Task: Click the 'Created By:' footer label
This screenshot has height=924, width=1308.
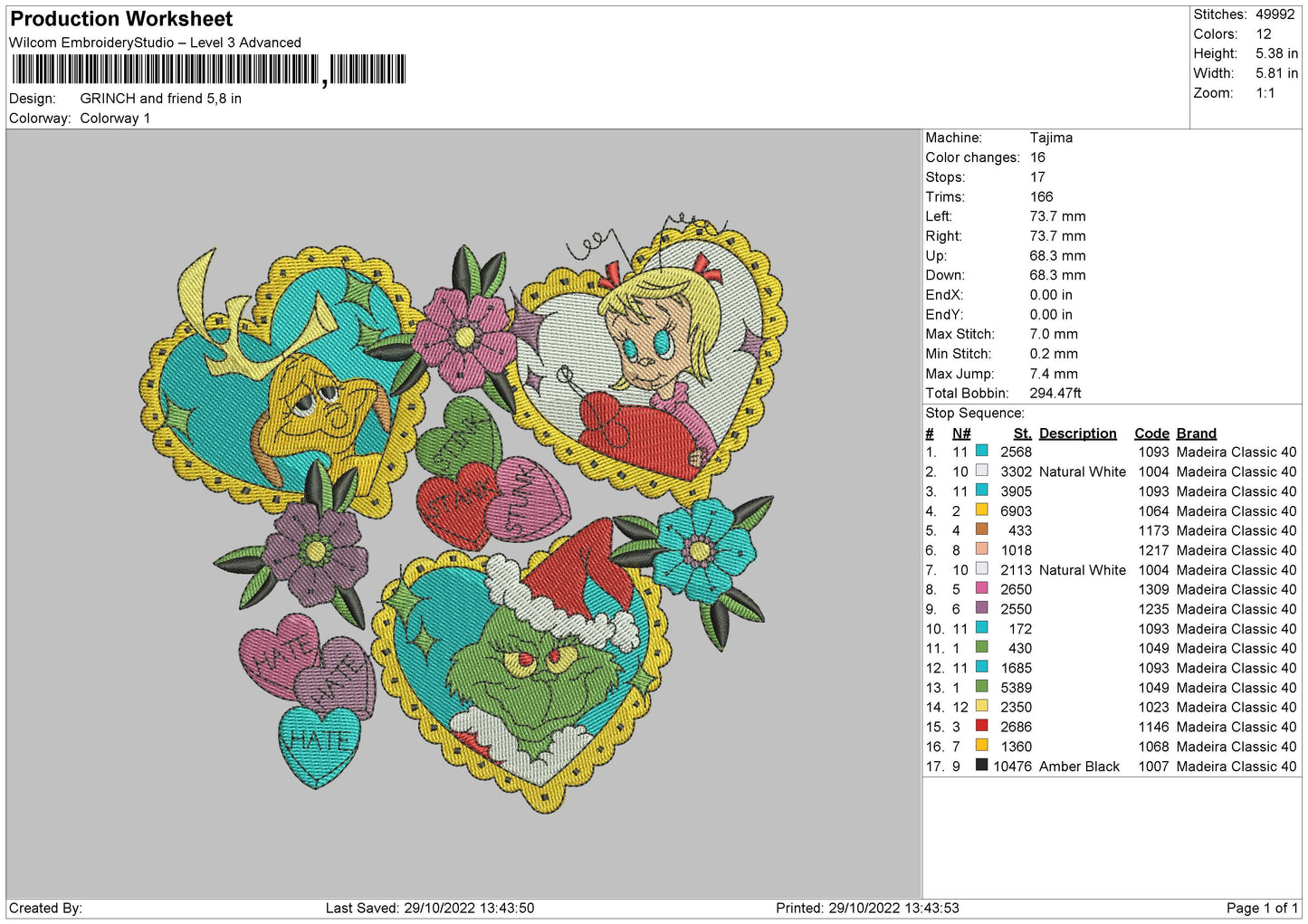Action: [x=45, y=909]
